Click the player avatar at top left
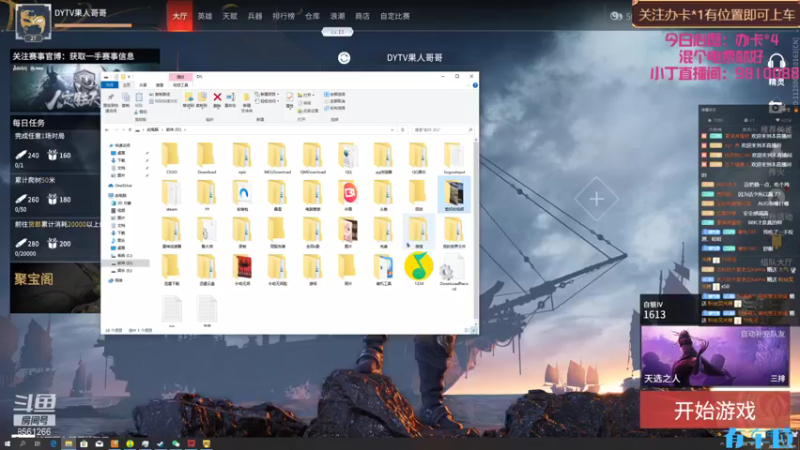The height and width of the screenshot is (450, 800). (33, 21)
